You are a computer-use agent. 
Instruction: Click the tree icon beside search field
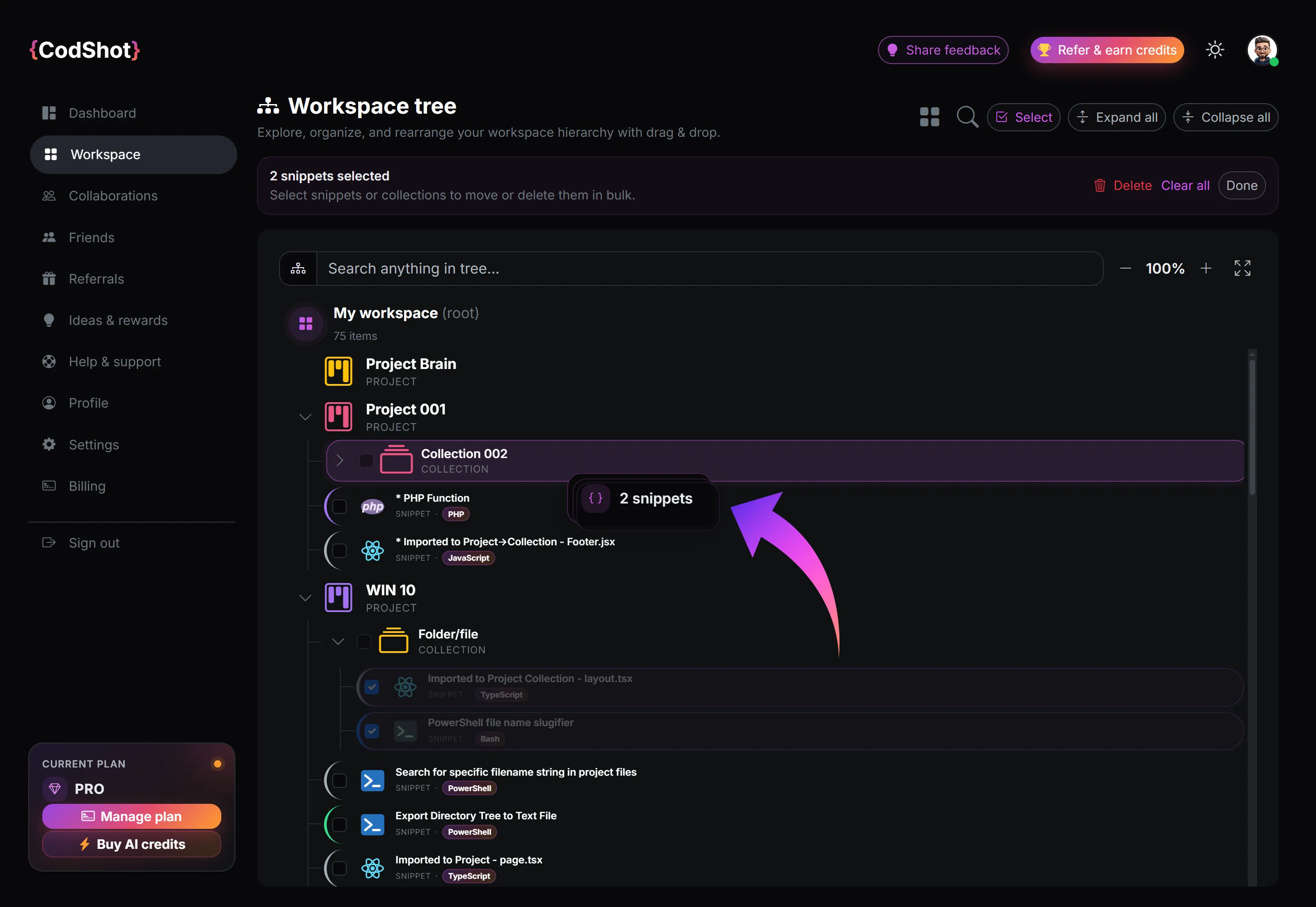click(x=298, y=269)
